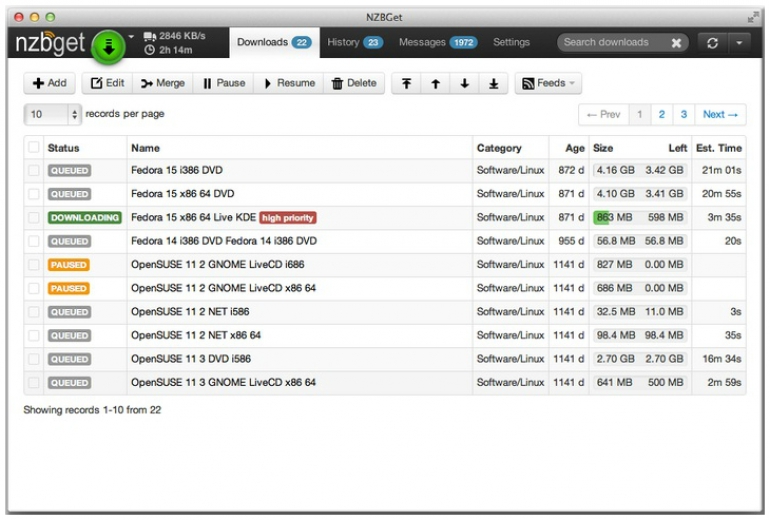Viewport: 770px width, 520px height.
Task: Click Software/Linux category of Fedora 15 i386 DVD
Action: 510,170
